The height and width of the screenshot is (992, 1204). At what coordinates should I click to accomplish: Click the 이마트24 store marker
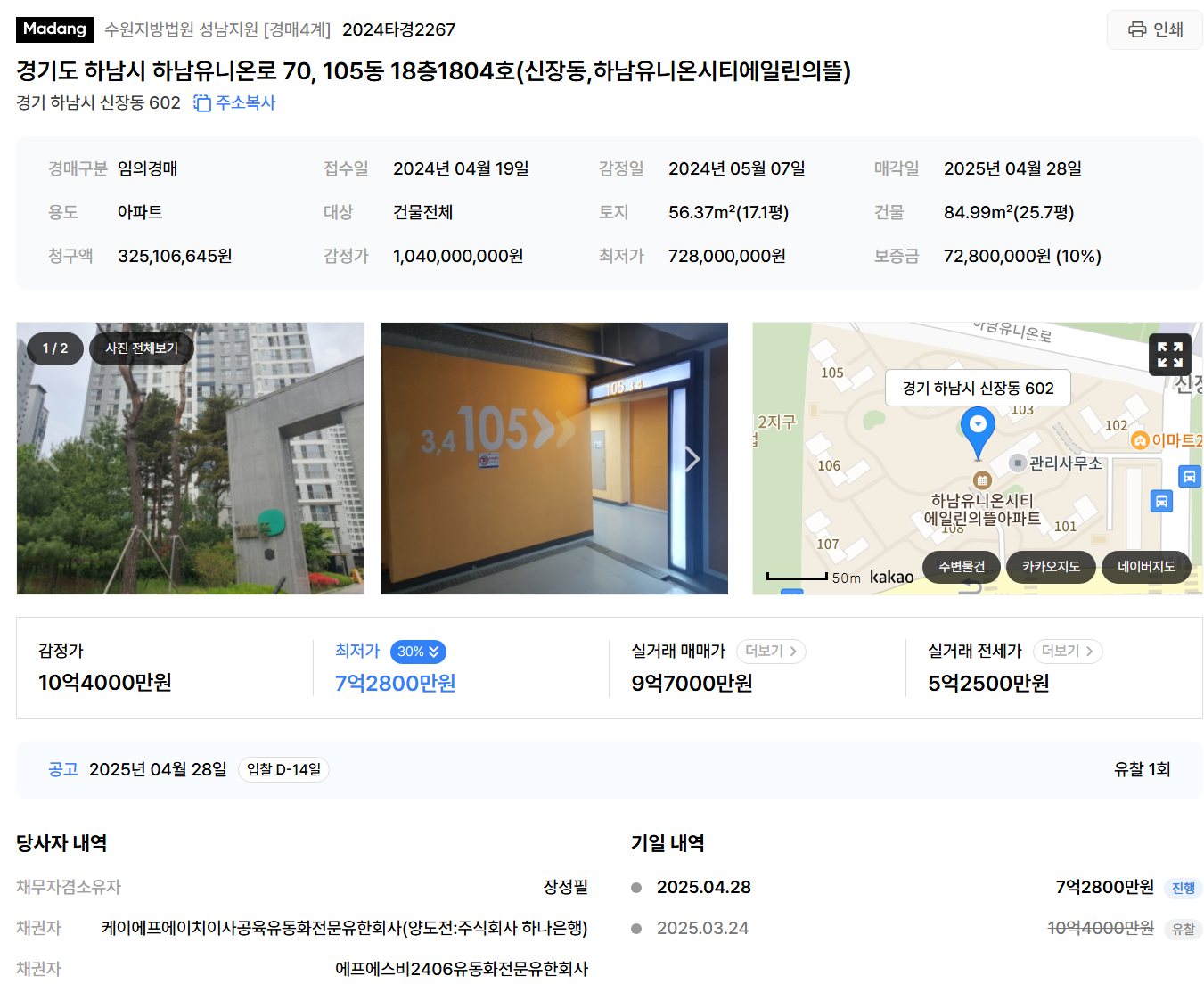[1166, 440]
